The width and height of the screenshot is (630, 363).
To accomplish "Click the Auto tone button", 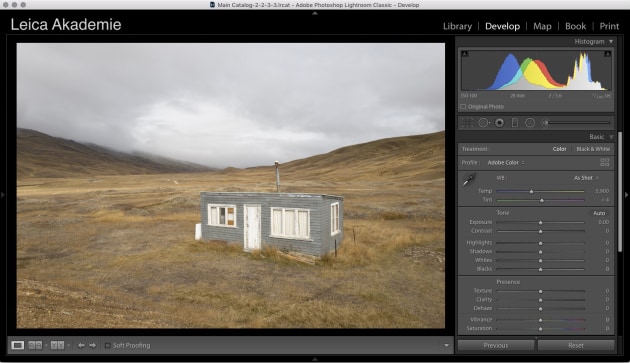I will pyautogui.click(x=599, y=213).
